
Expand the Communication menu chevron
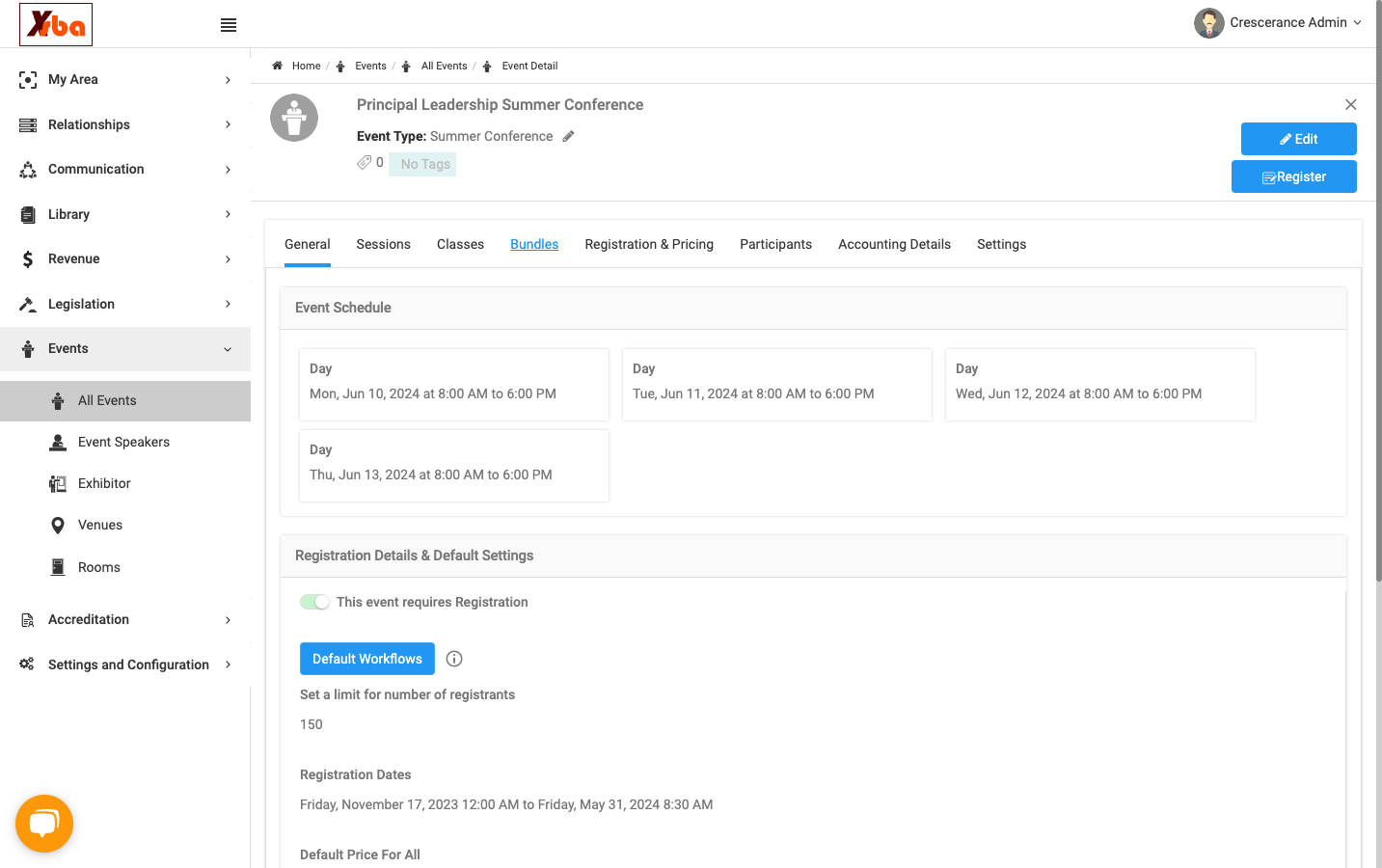[x=228, y=169]
